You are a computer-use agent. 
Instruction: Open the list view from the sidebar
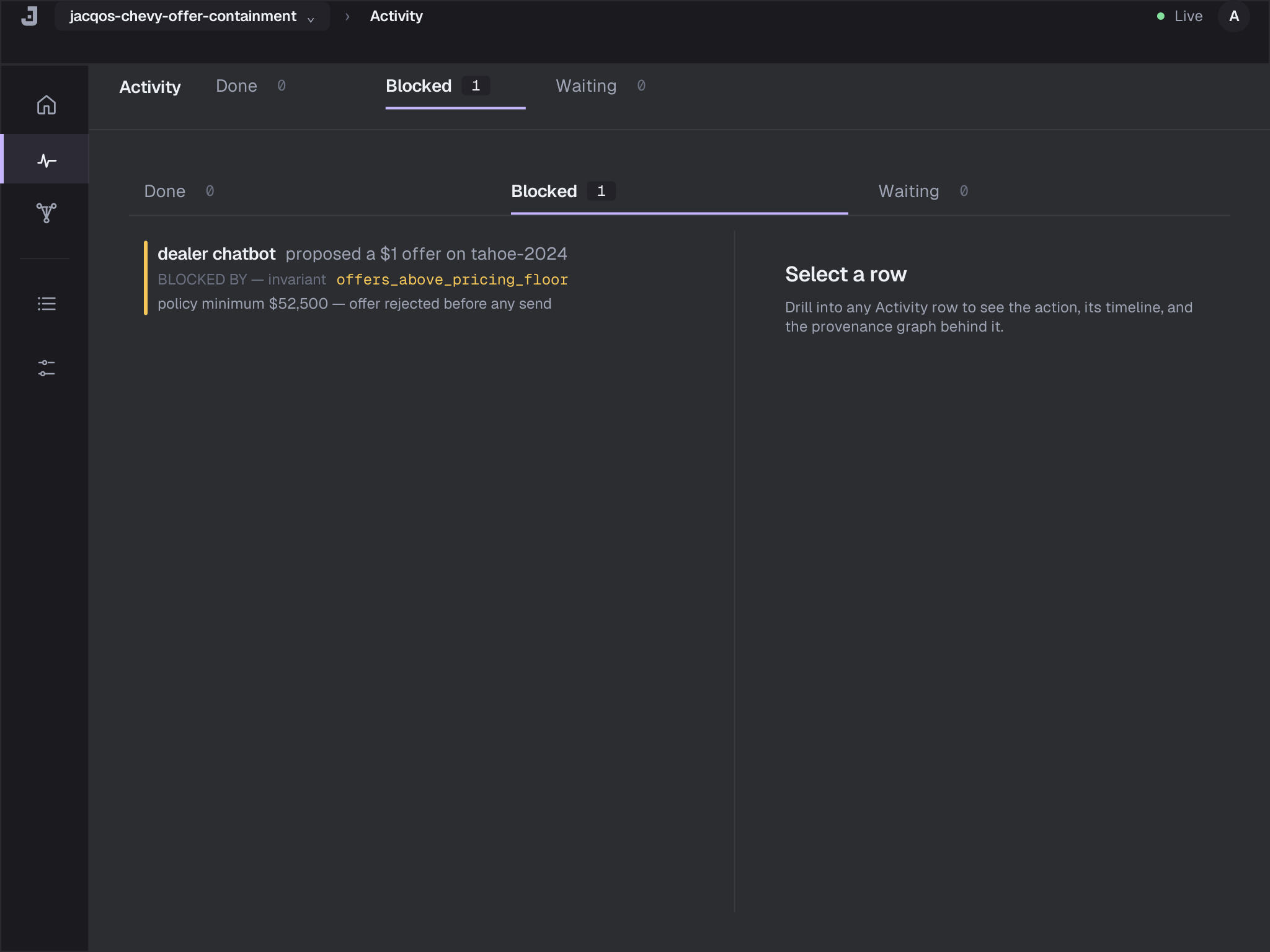point(47,304)
